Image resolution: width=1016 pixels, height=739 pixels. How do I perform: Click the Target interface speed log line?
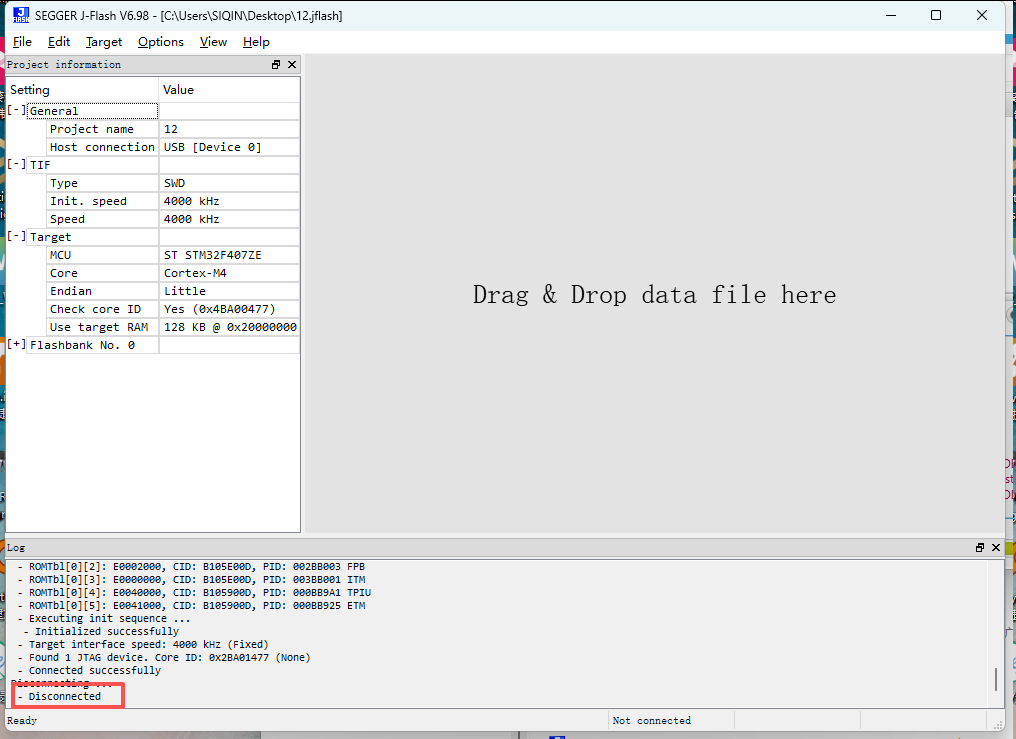pos(143,644)
